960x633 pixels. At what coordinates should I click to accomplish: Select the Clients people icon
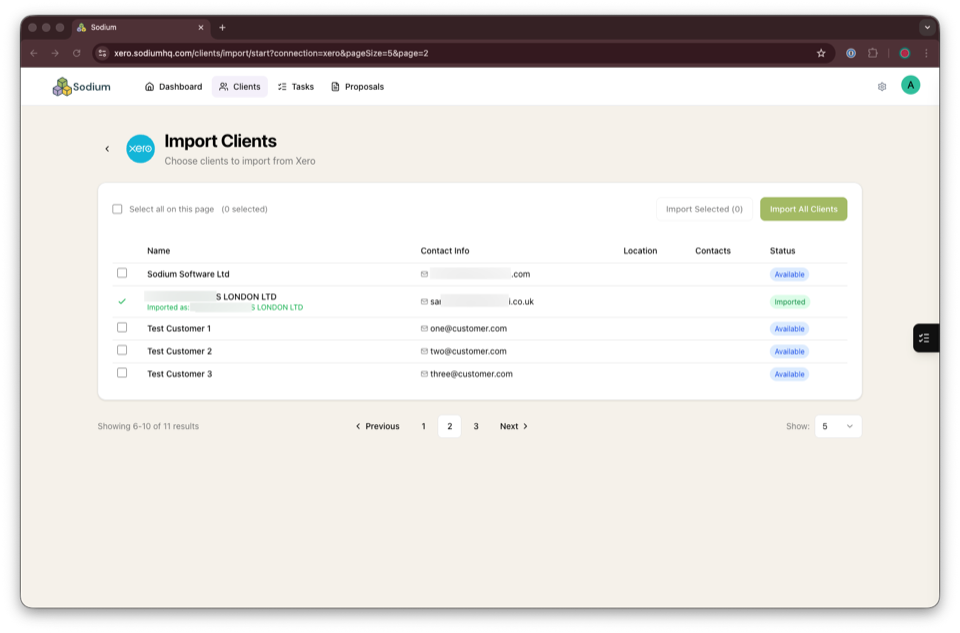click(222, 86)
